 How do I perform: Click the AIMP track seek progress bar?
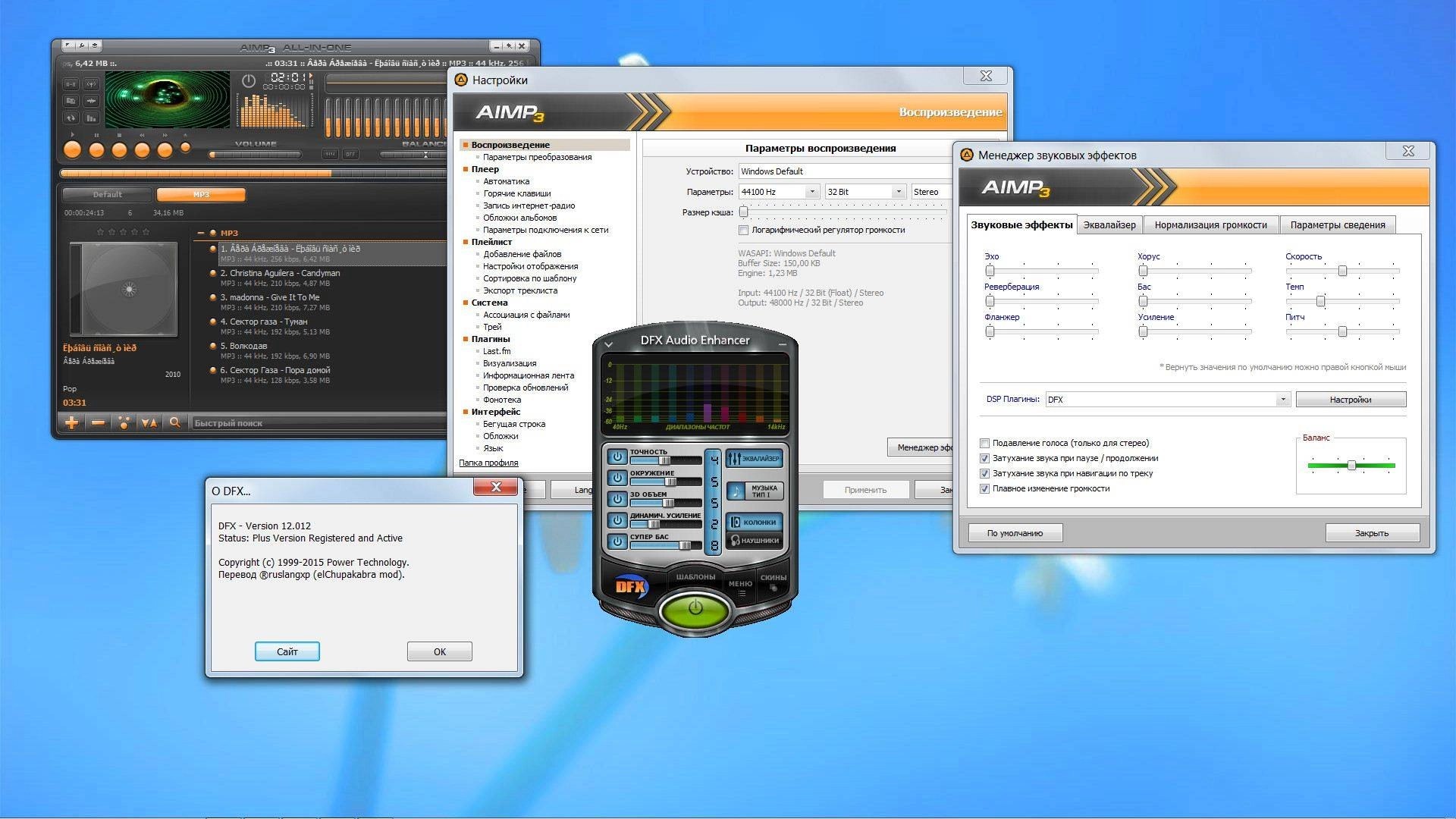pos(254,174)
